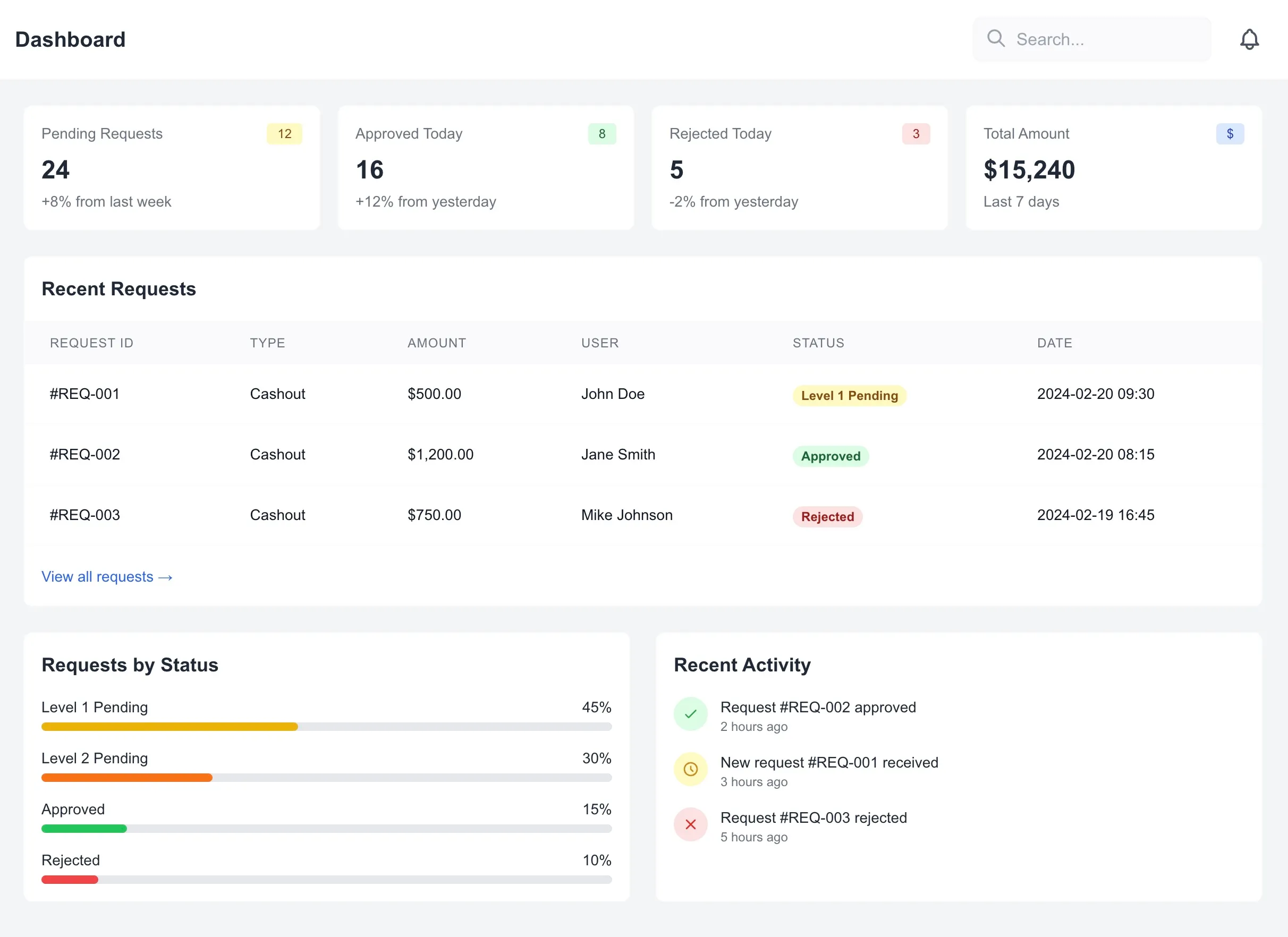Viewport: 1288px width, 937px height.
Task: Click the red badge showing 3 rejected
Action: 916,133
